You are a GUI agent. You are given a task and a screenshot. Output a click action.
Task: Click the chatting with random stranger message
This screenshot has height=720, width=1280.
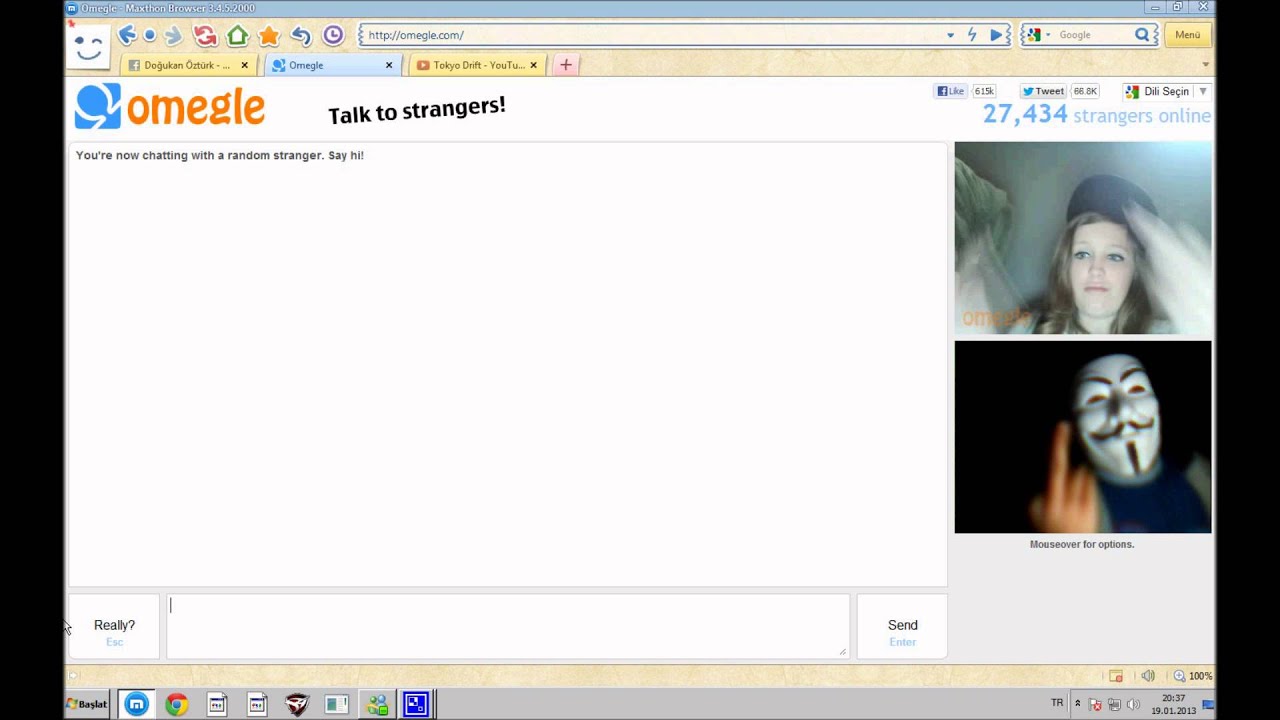[220, 155]
